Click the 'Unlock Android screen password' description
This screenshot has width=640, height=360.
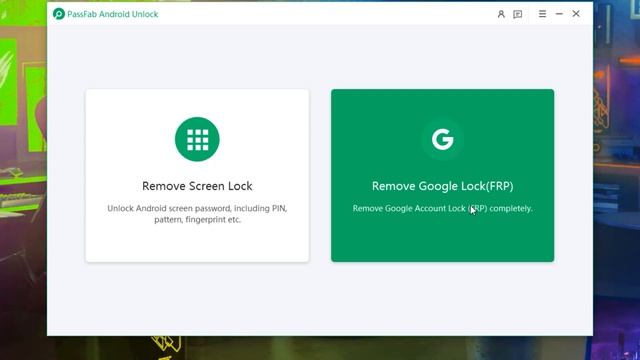pos(197,214)
